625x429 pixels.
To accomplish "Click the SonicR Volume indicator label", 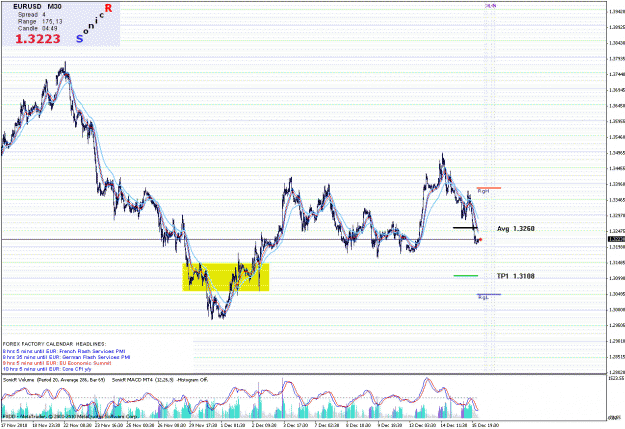I will tap(54, 380).
